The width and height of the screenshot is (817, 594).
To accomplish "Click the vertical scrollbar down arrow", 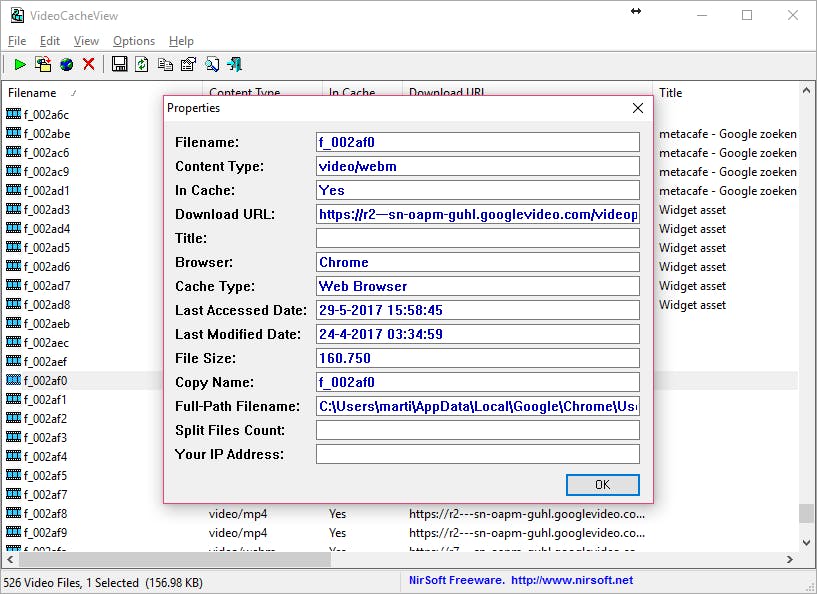I will point(806,541).
